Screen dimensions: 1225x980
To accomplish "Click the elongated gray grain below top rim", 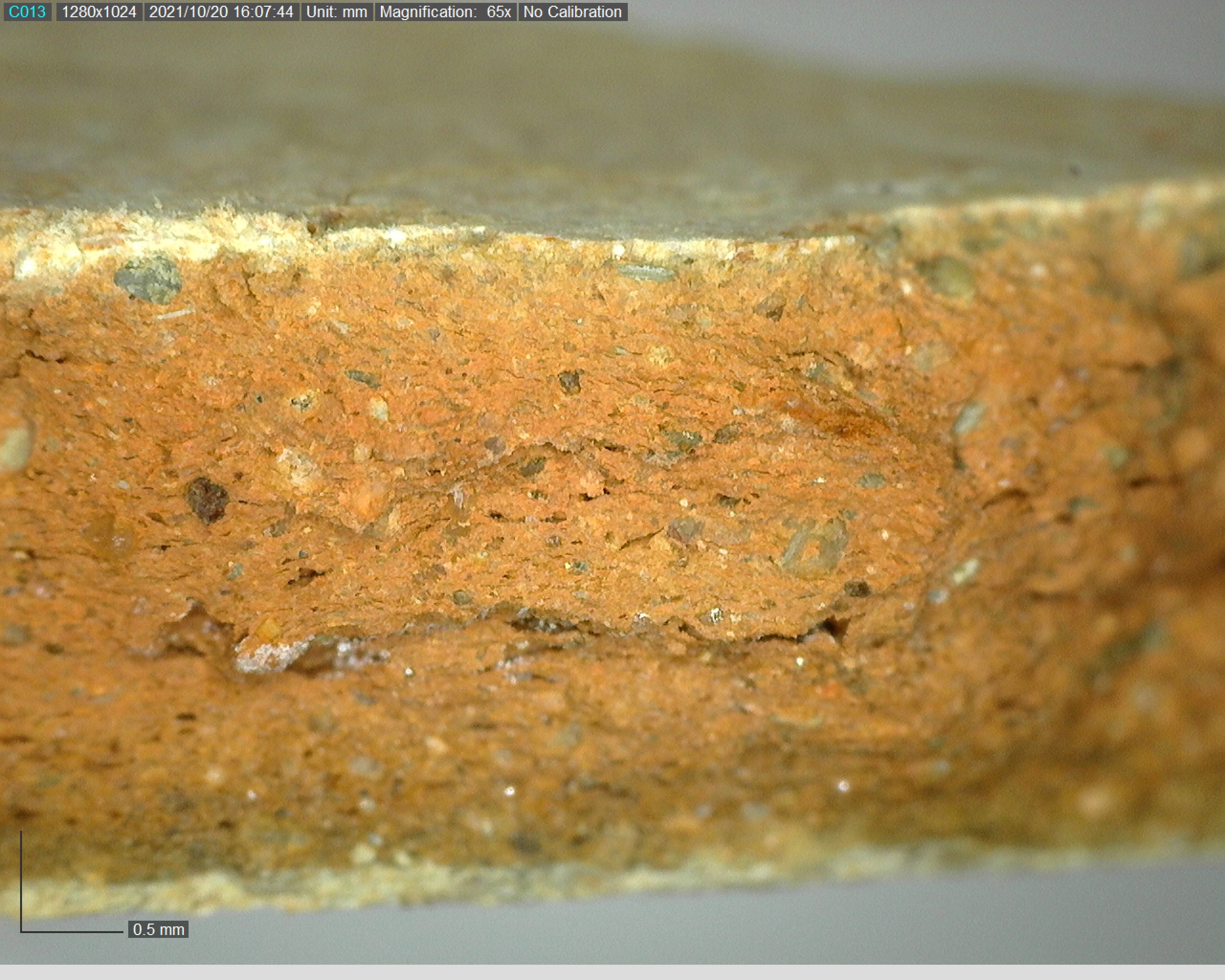I will pos(646,273).
